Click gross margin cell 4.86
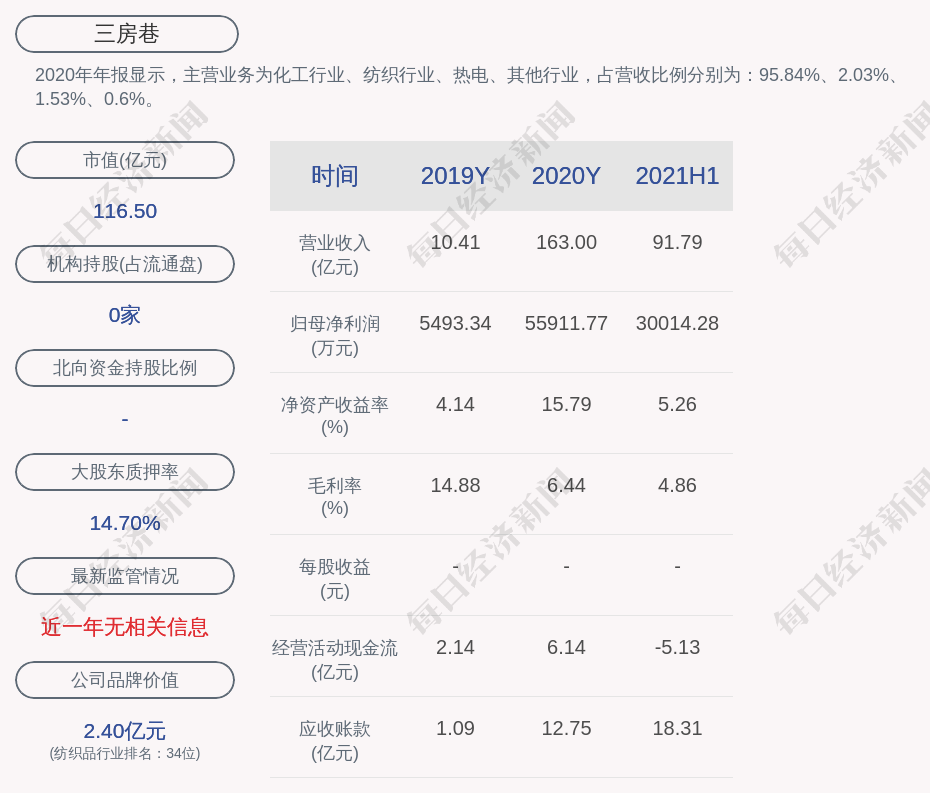930x793 pixels. (677, 485)
